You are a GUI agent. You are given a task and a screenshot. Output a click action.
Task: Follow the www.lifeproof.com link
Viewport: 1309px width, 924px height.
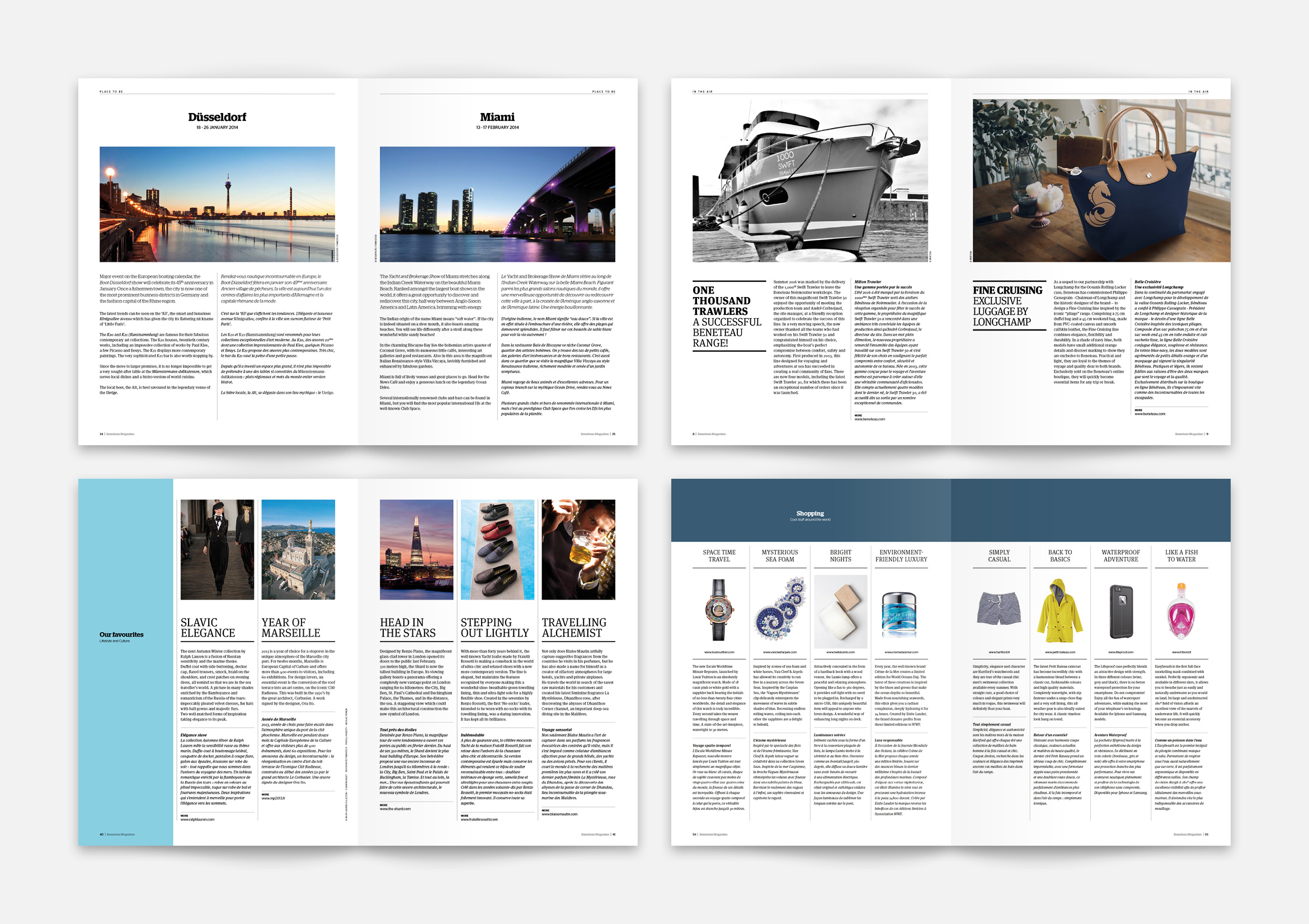[1121, 652]
